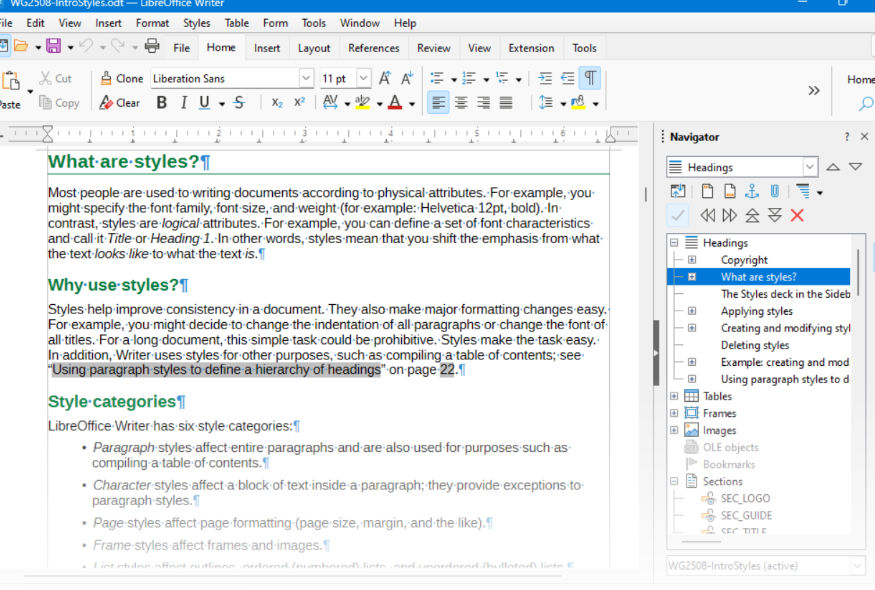This screenshot has height=590, width=875.
Task: Select the outline list format icon
Action: (x=502, y=79)
